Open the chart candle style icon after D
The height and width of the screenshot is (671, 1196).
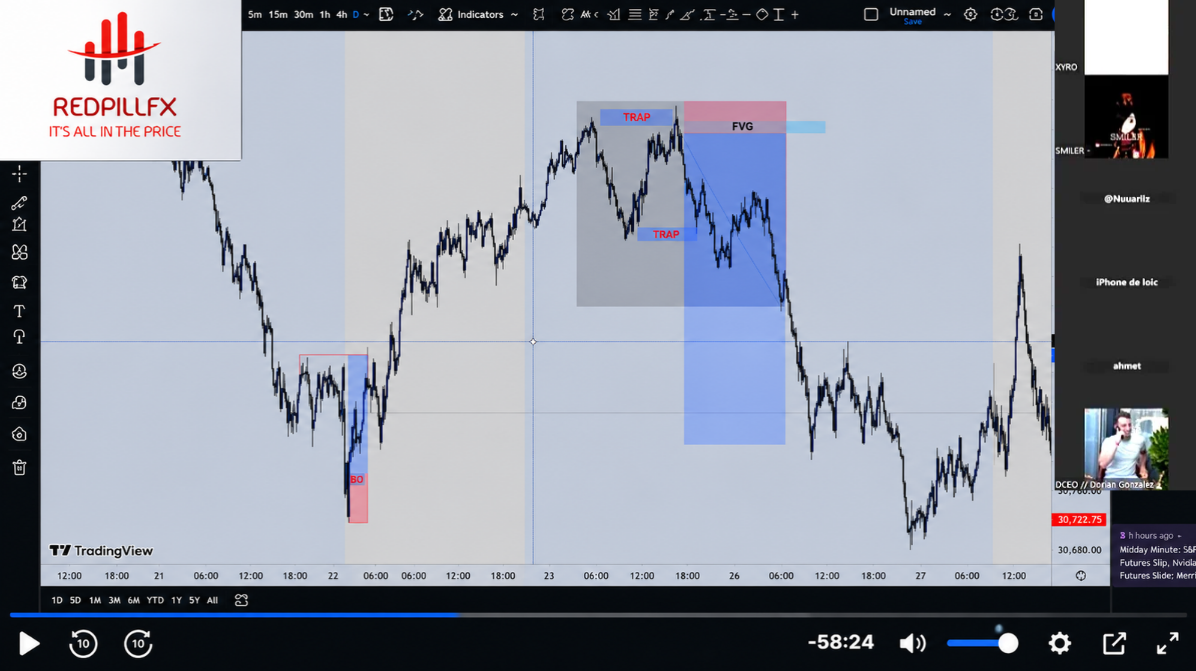point(386,14)
